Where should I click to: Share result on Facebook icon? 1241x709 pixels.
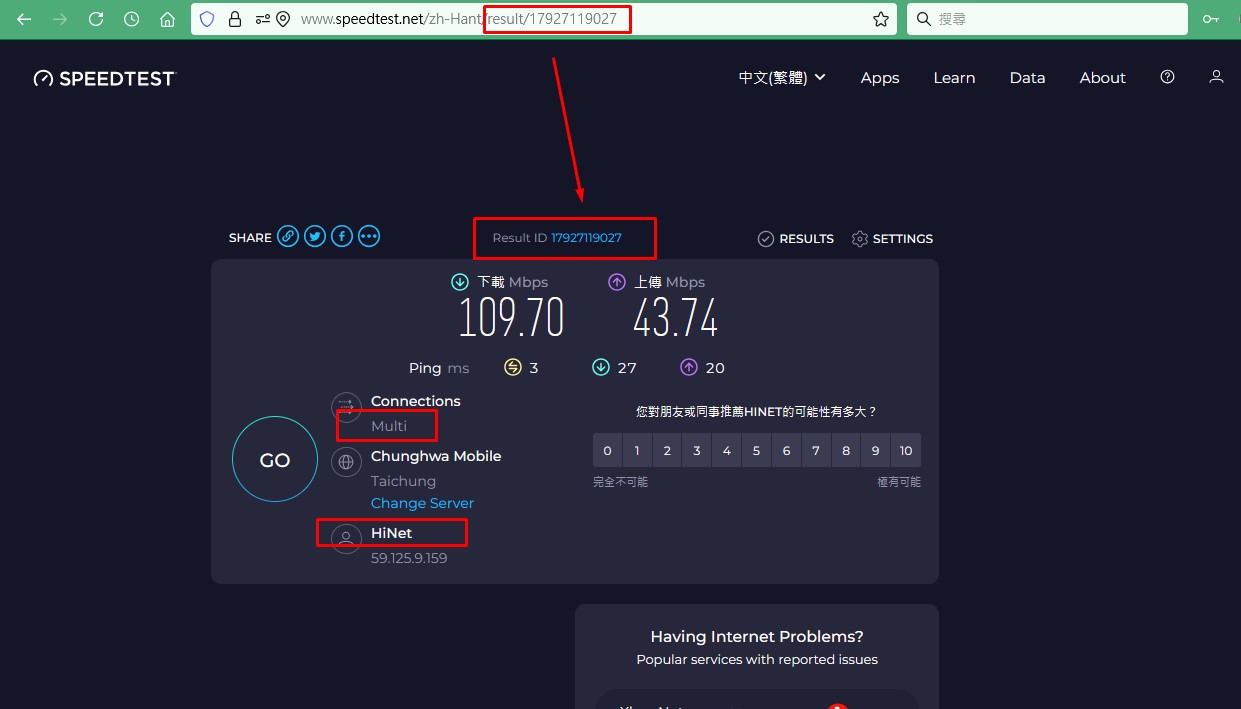click(342, 237)
